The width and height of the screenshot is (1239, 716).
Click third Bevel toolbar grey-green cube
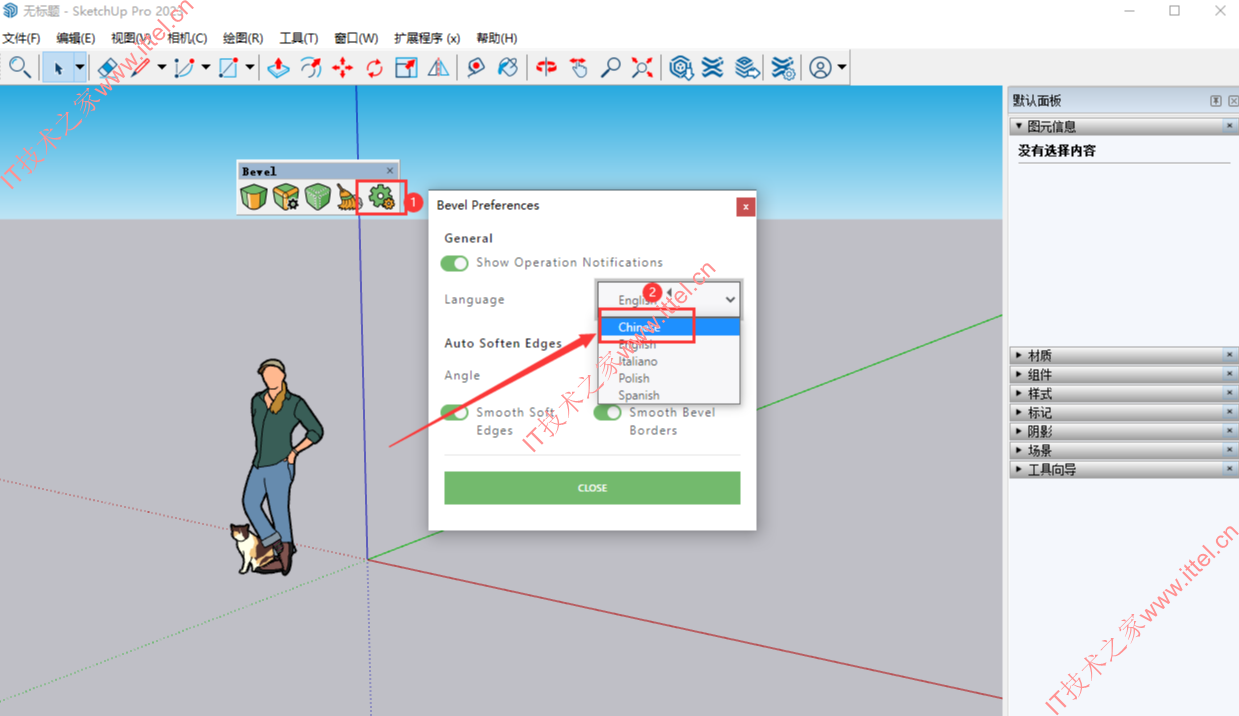[x=318, y=197]
